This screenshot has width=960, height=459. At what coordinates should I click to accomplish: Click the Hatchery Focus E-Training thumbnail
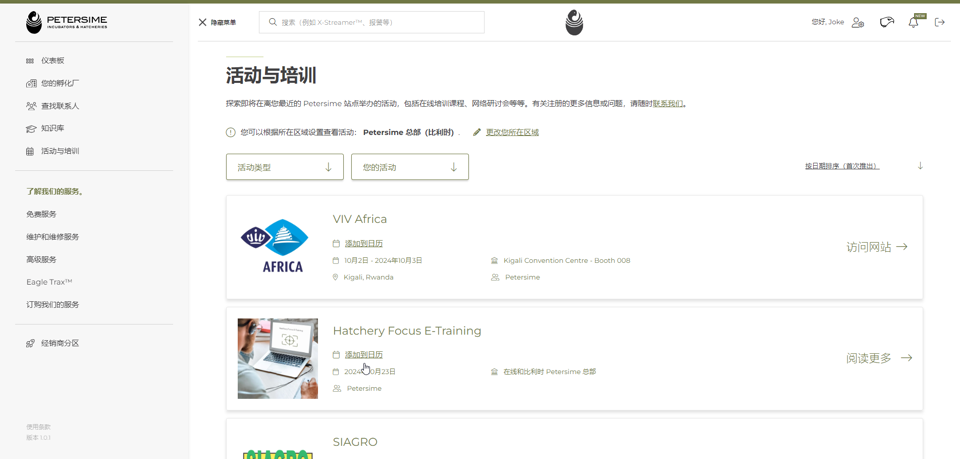pyautogui.click(x=277, y=359)
